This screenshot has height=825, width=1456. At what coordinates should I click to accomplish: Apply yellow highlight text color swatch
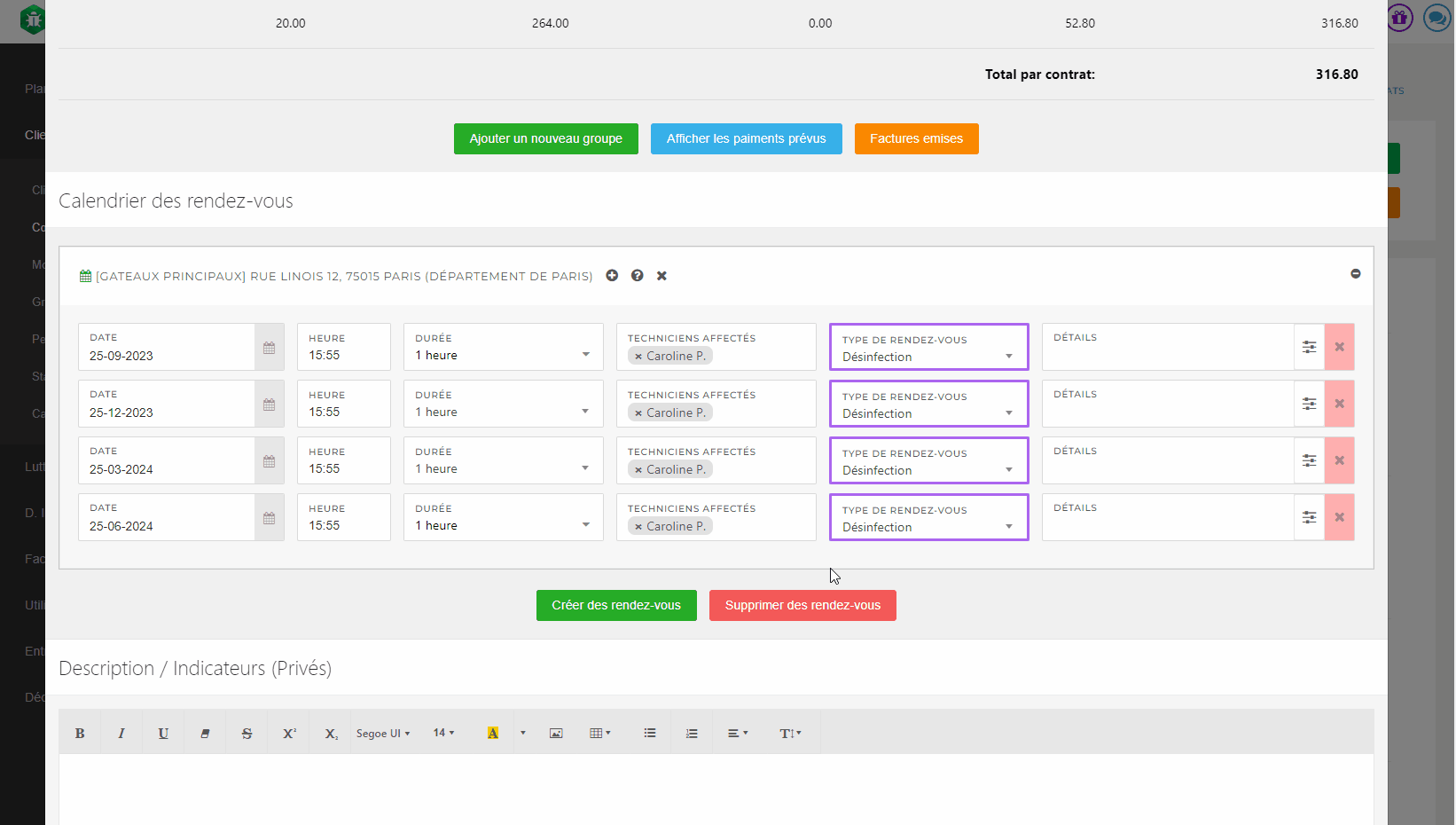(493, 734)
